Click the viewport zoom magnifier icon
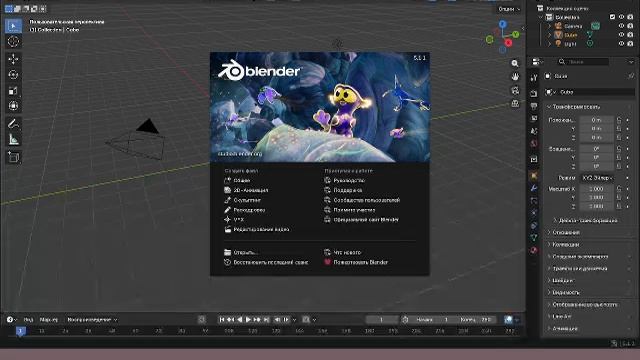 pos(515,63)
